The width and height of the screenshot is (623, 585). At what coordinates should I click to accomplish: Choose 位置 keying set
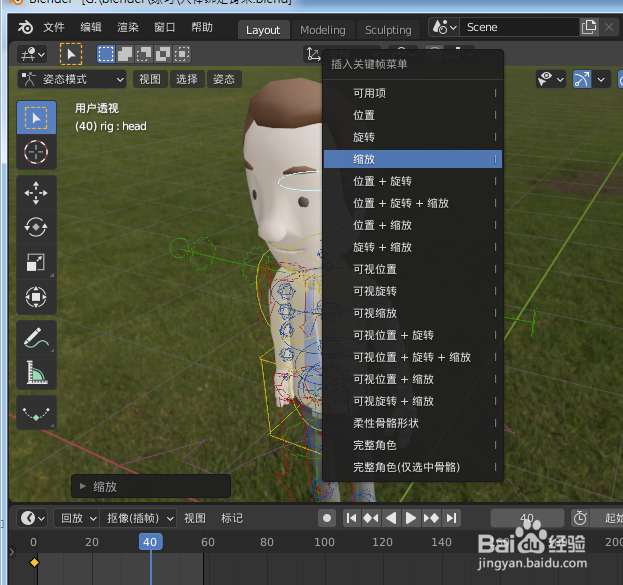pyautogui.click(x=413, y=115)
